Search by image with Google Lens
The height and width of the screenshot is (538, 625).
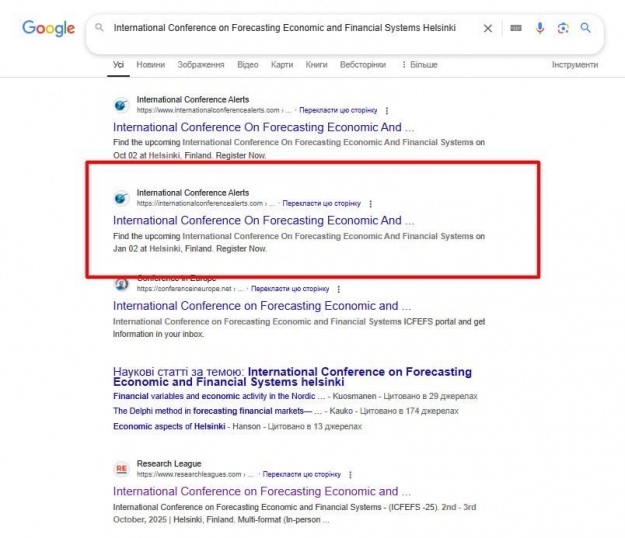point(563,29)
